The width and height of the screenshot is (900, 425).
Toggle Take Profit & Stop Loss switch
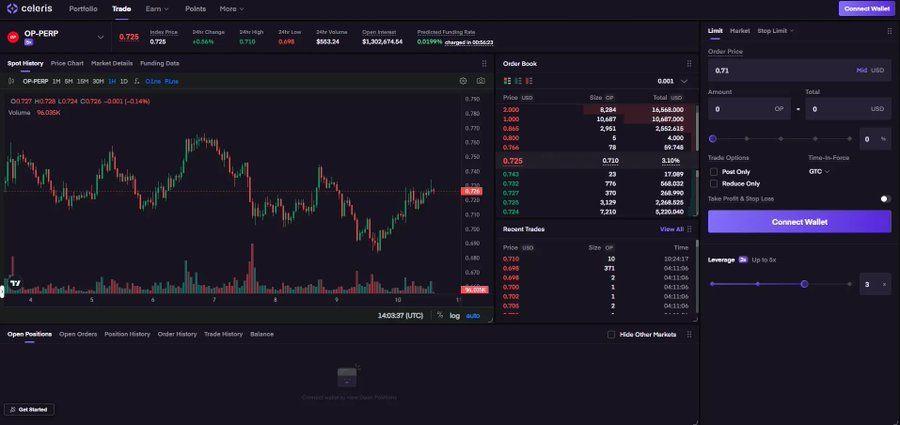(x=885, y=199)
